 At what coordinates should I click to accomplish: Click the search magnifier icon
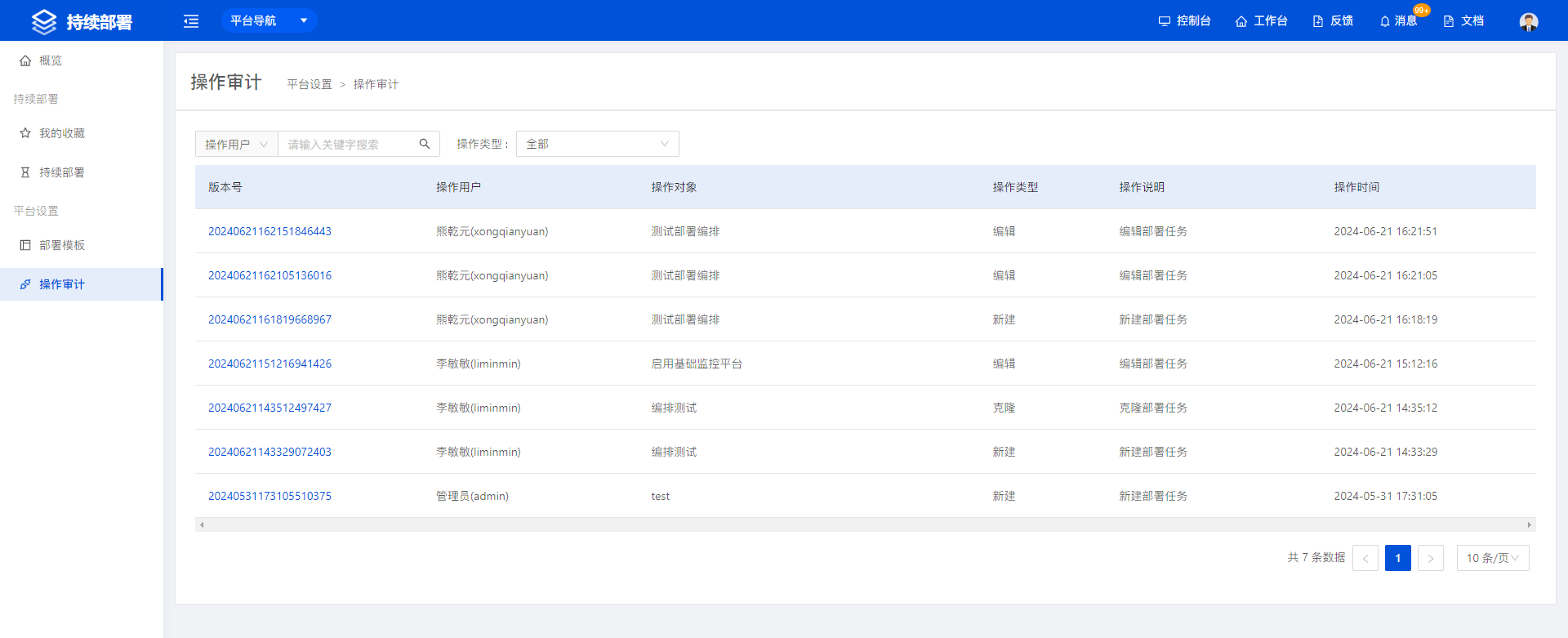425,144
